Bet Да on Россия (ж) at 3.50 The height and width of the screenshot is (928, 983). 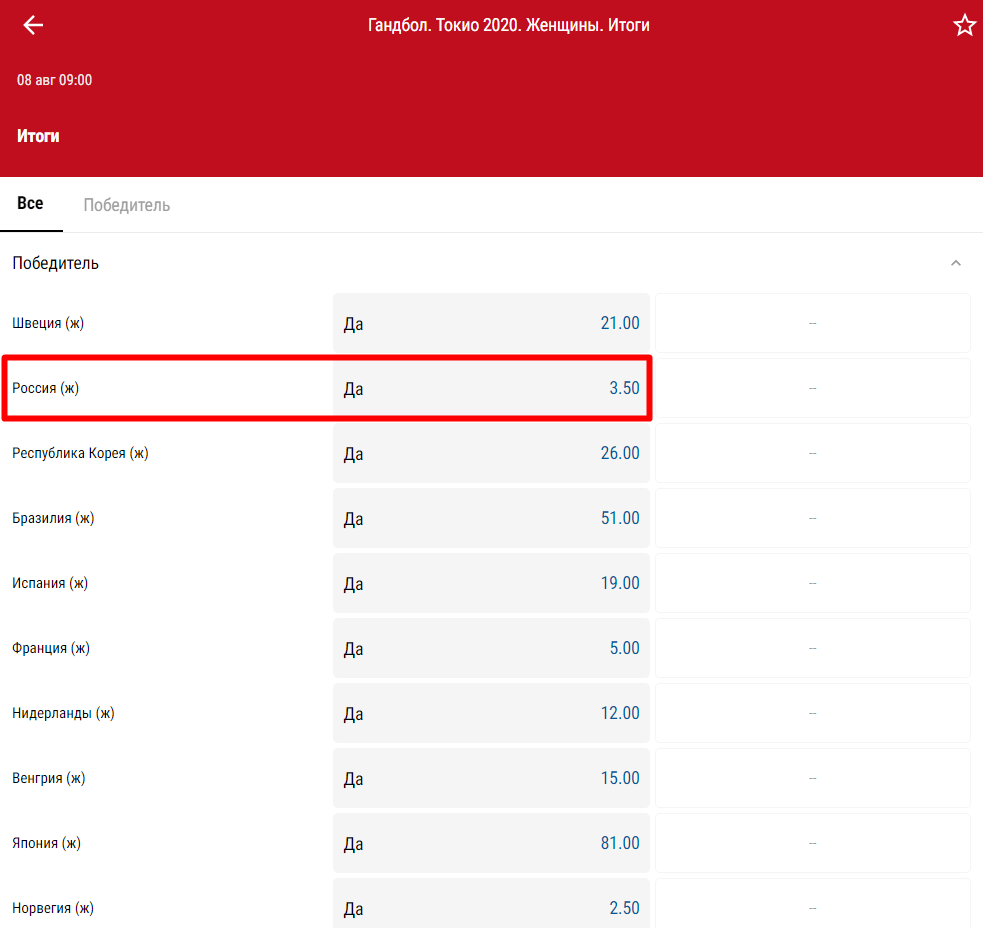(x=492, y=388)
